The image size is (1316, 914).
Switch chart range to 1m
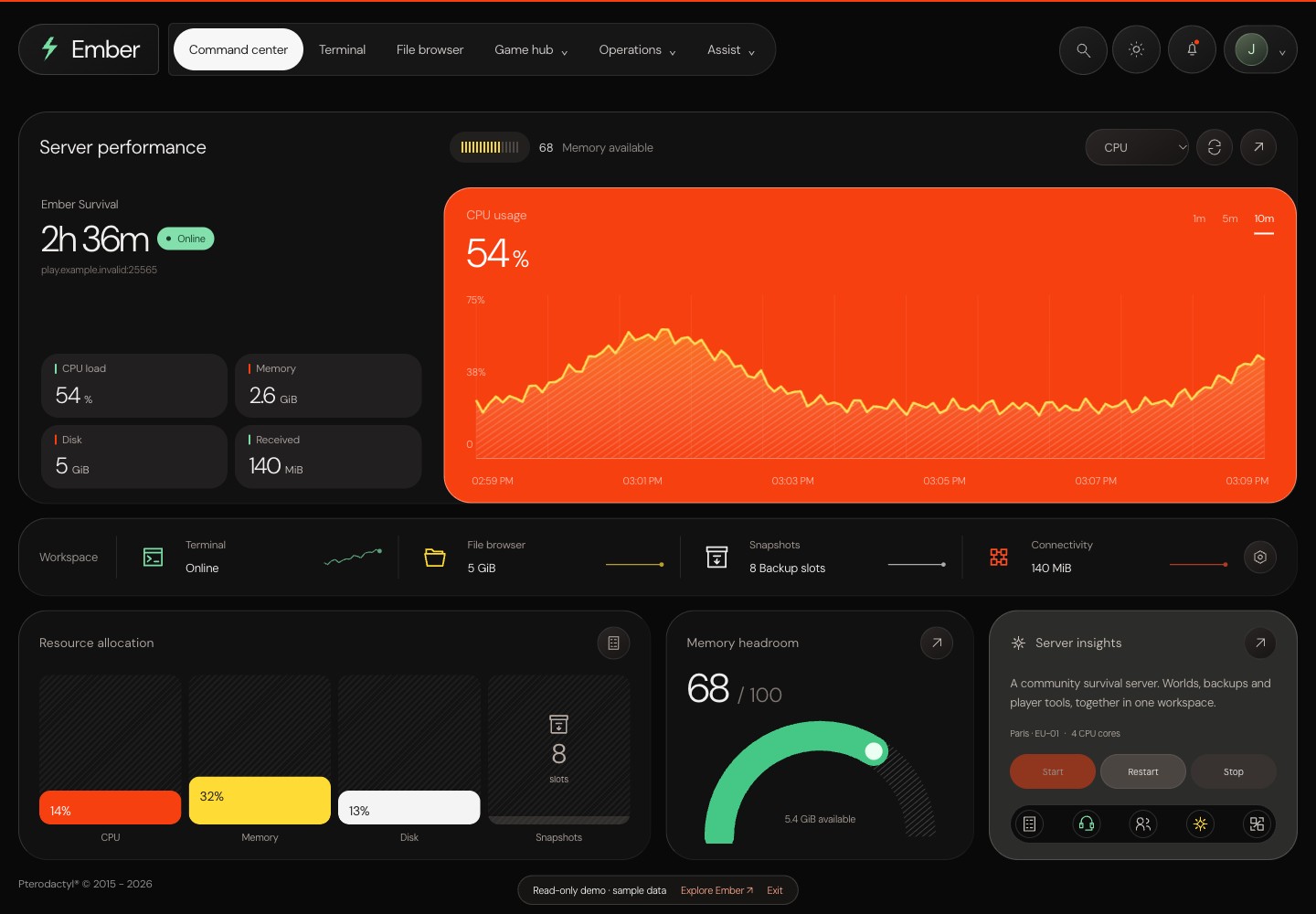tap(1199, 218)
